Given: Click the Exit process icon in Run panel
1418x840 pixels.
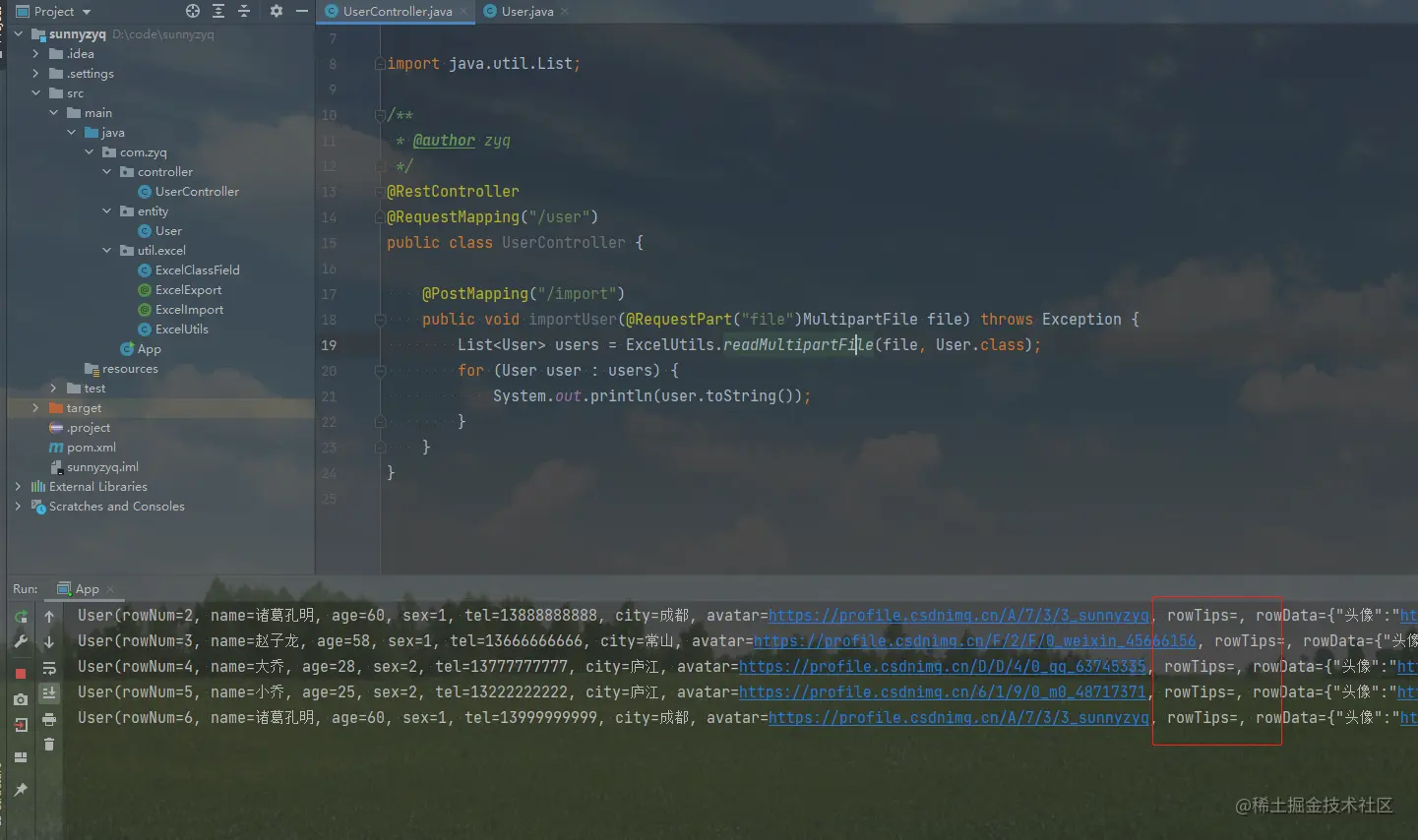Looking at the screenshot, I should click(x=21, y=725).
